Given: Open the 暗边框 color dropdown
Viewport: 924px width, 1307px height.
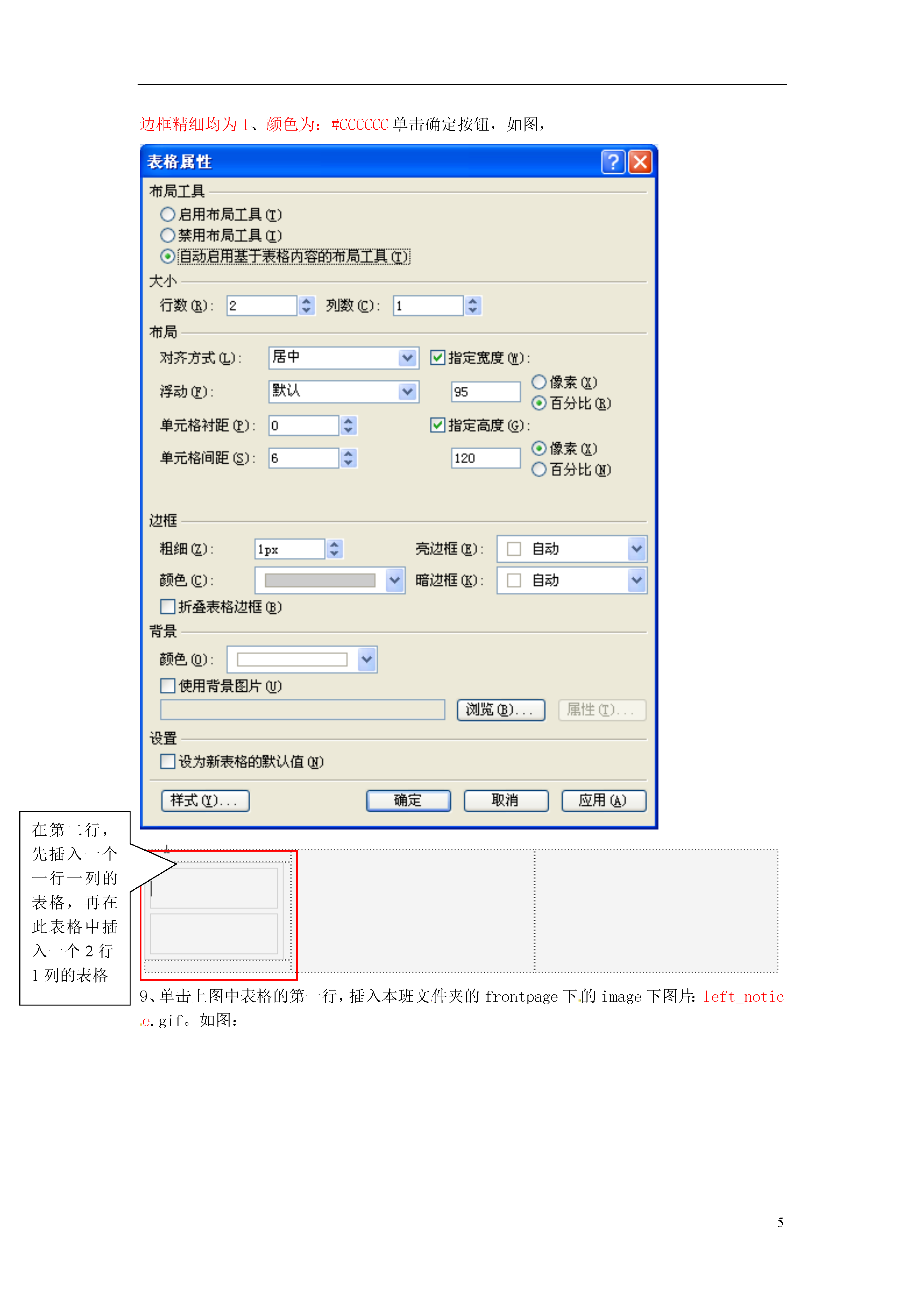Looking at the screenshot, I should pos(572,580).
